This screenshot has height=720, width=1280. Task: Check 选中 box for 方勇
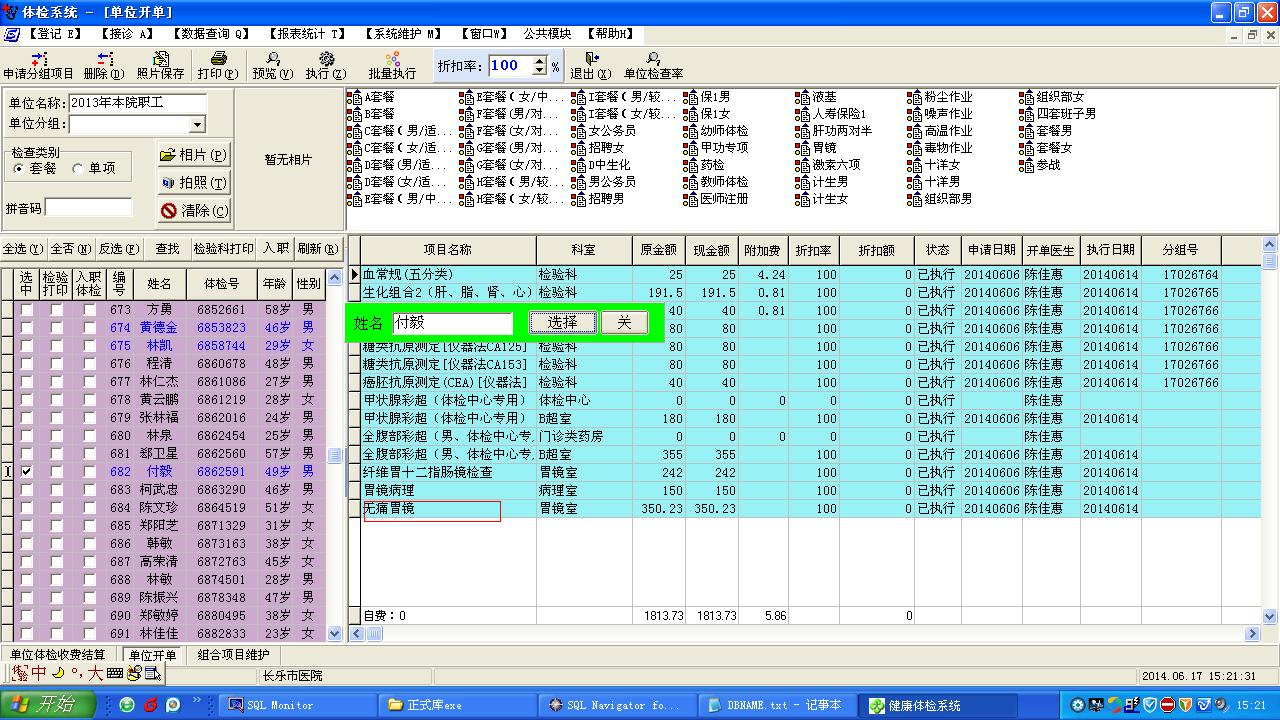26,309
